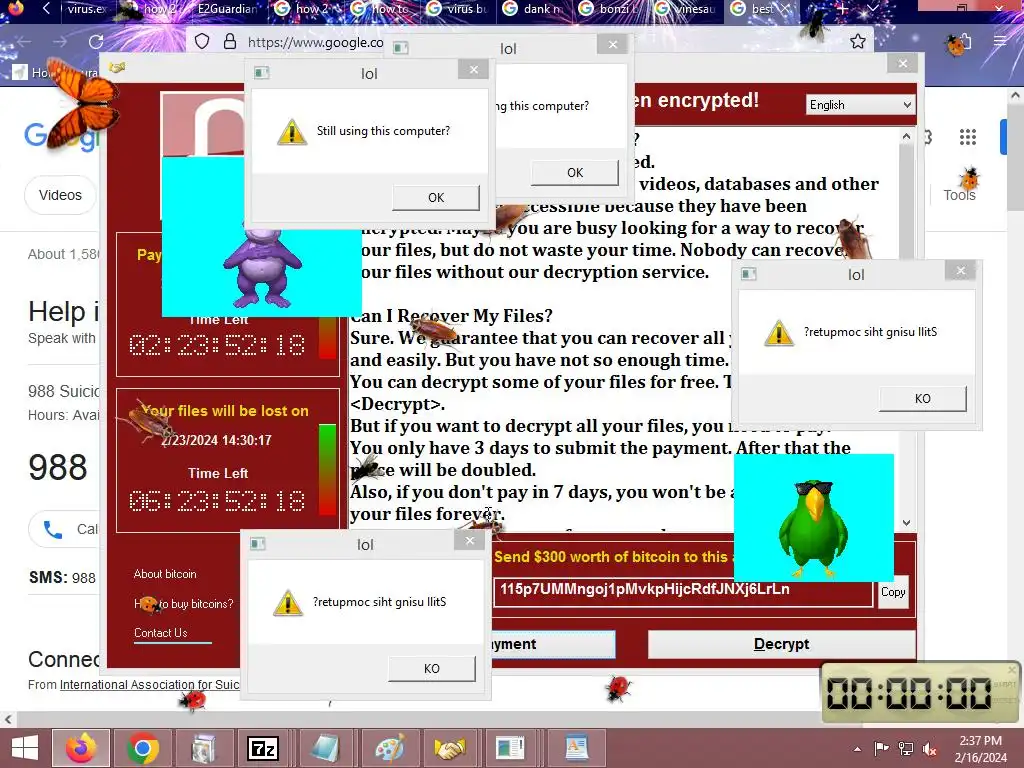This screenshot has height=768, width=1024.
Task: Click the Google address bar URL
Action: tap(315, 42)
